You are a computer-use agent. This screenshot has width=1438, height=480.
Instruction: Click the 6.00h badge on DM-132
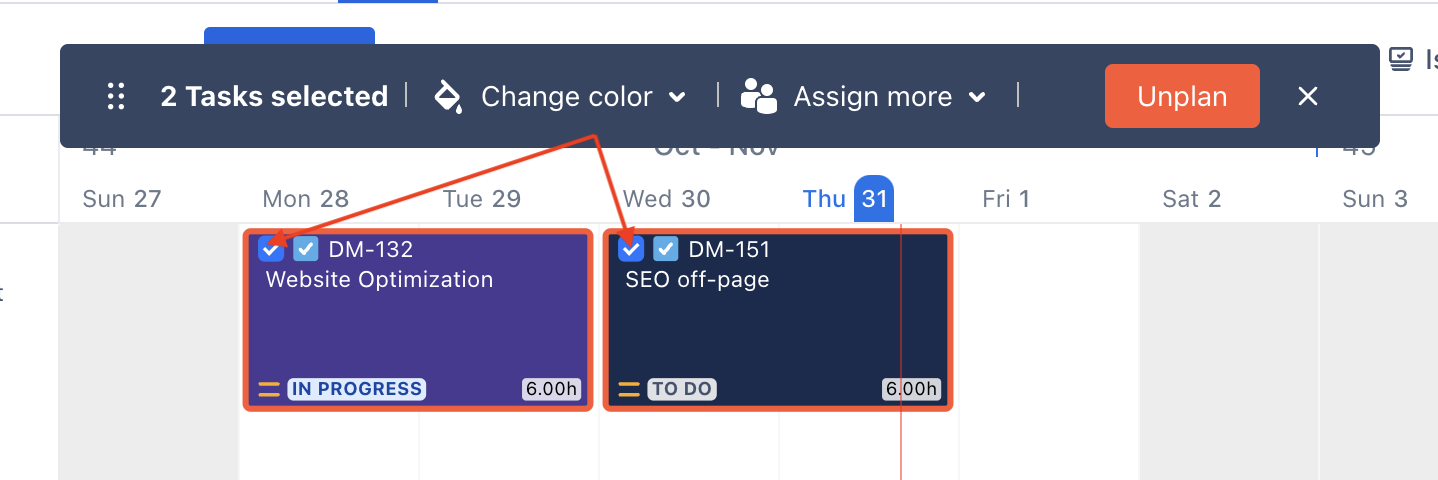pyautogui.click(x=552, y=389)
